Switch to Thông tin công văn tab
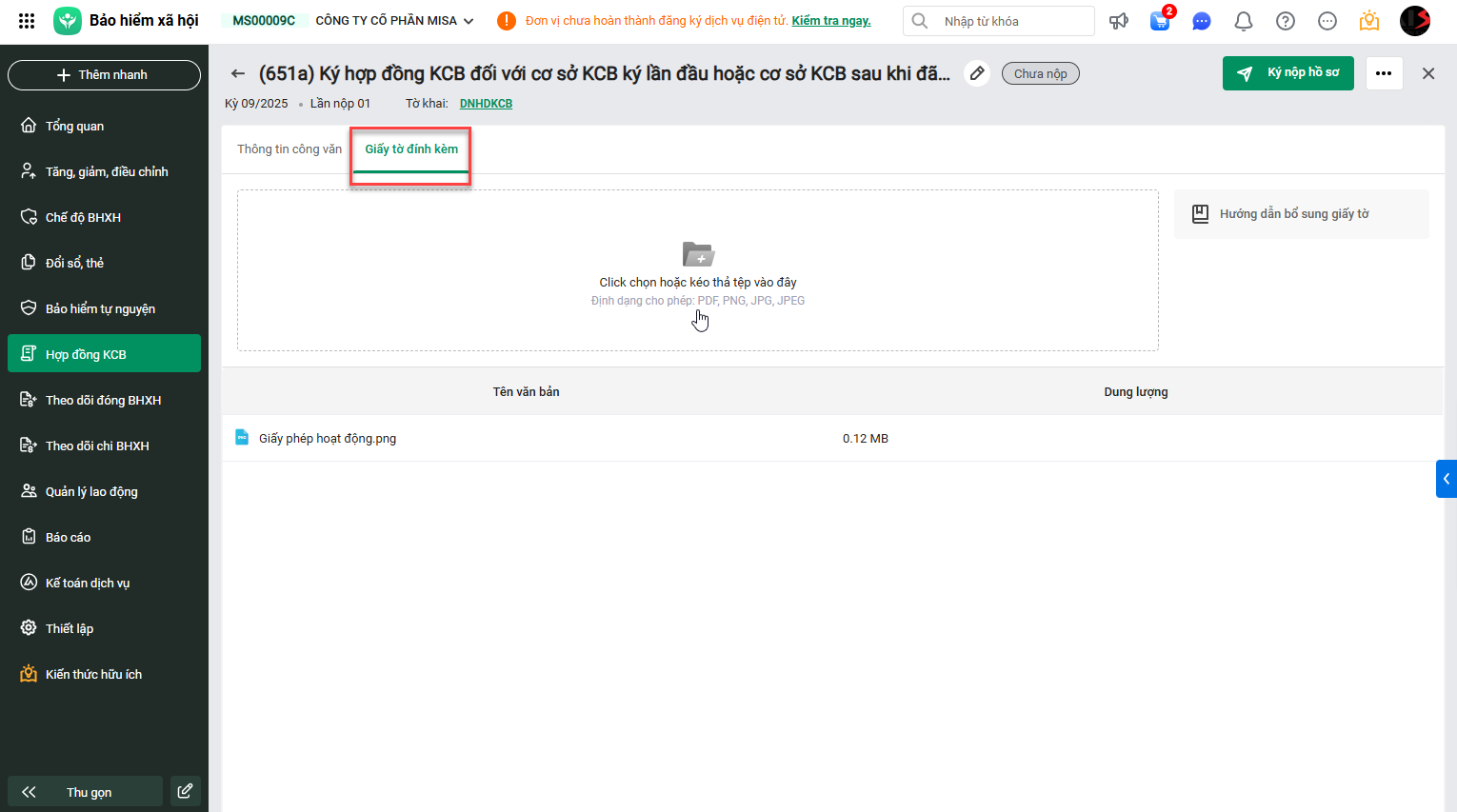 click(289, 149)
